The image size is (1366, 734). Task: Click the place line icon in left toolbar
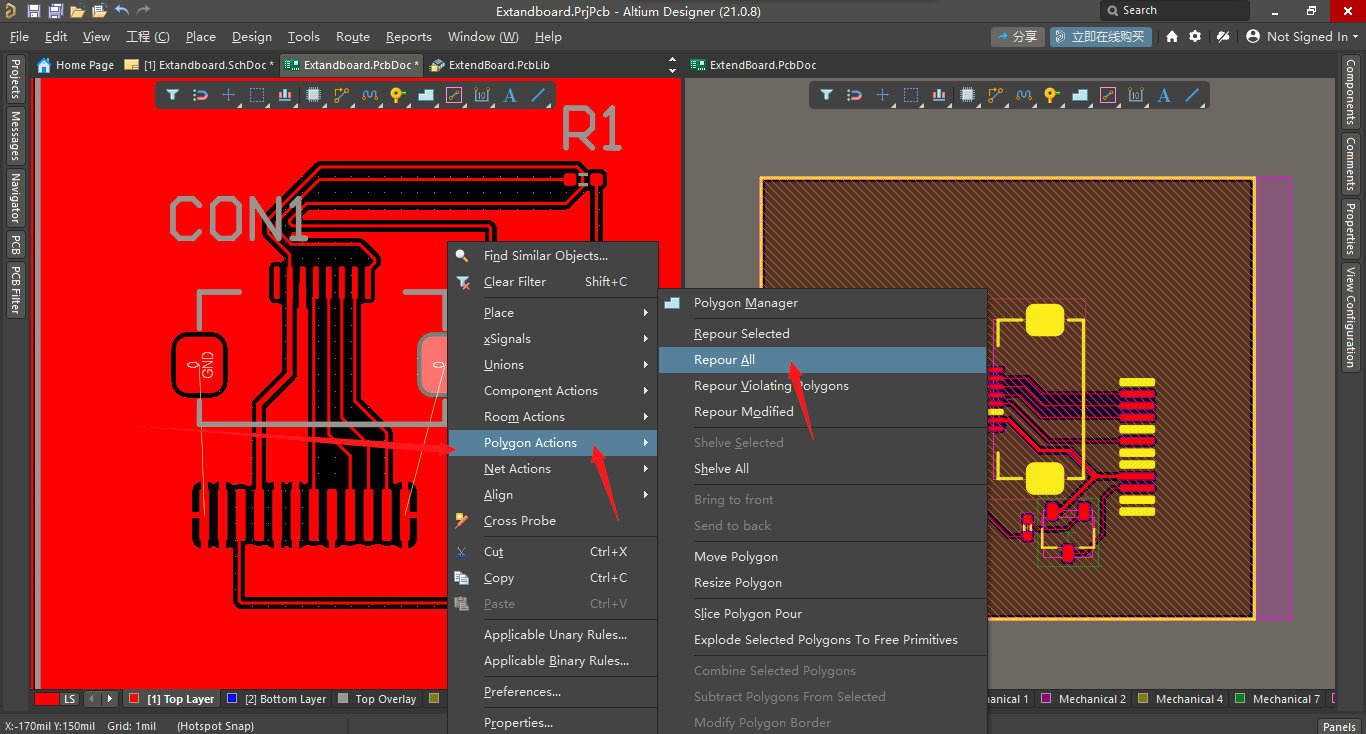pyautogui.click(x=538, y=95)
